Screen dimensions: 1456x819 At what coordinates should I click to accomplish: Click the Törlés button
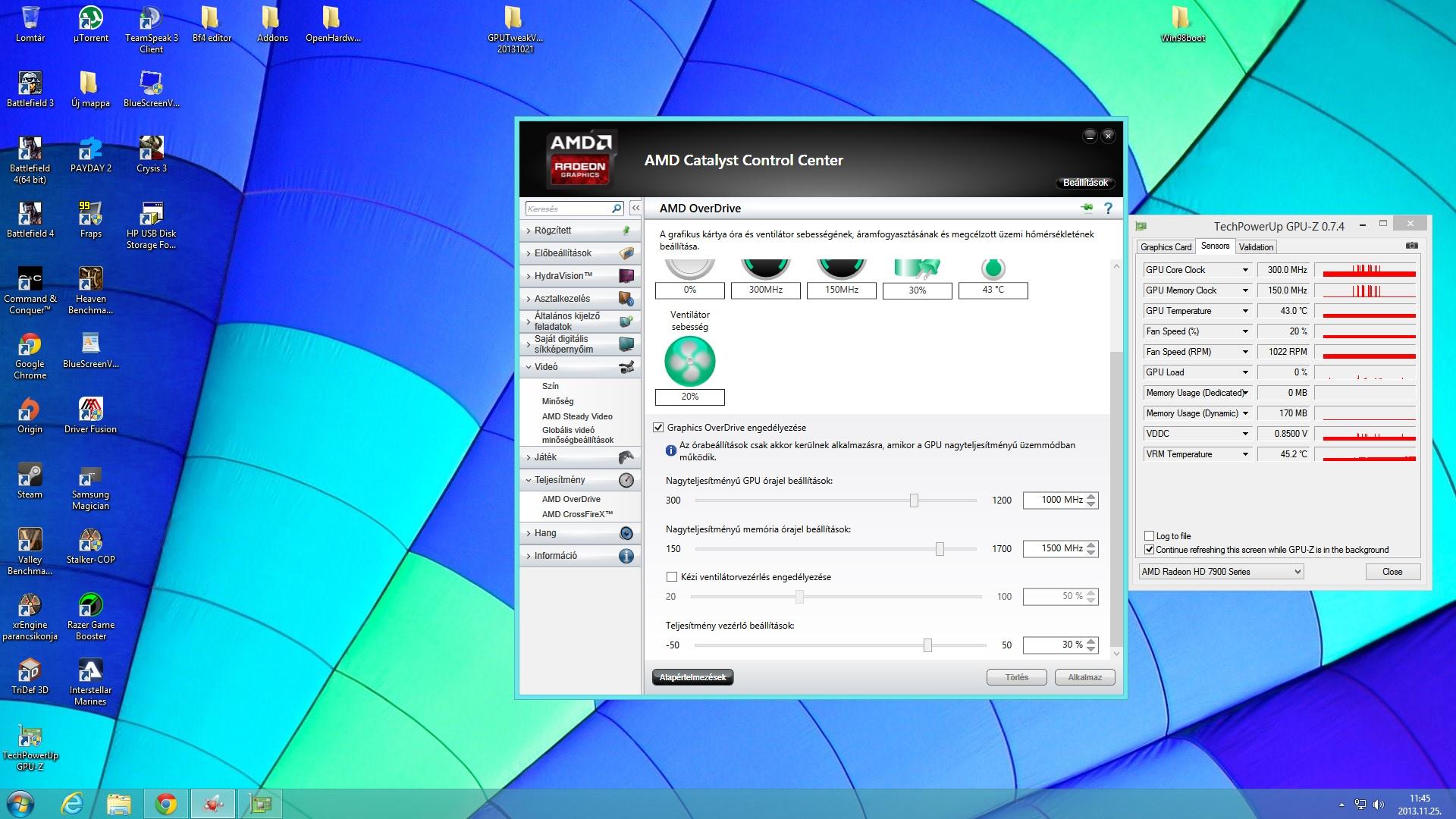(x=1016, y=677)
